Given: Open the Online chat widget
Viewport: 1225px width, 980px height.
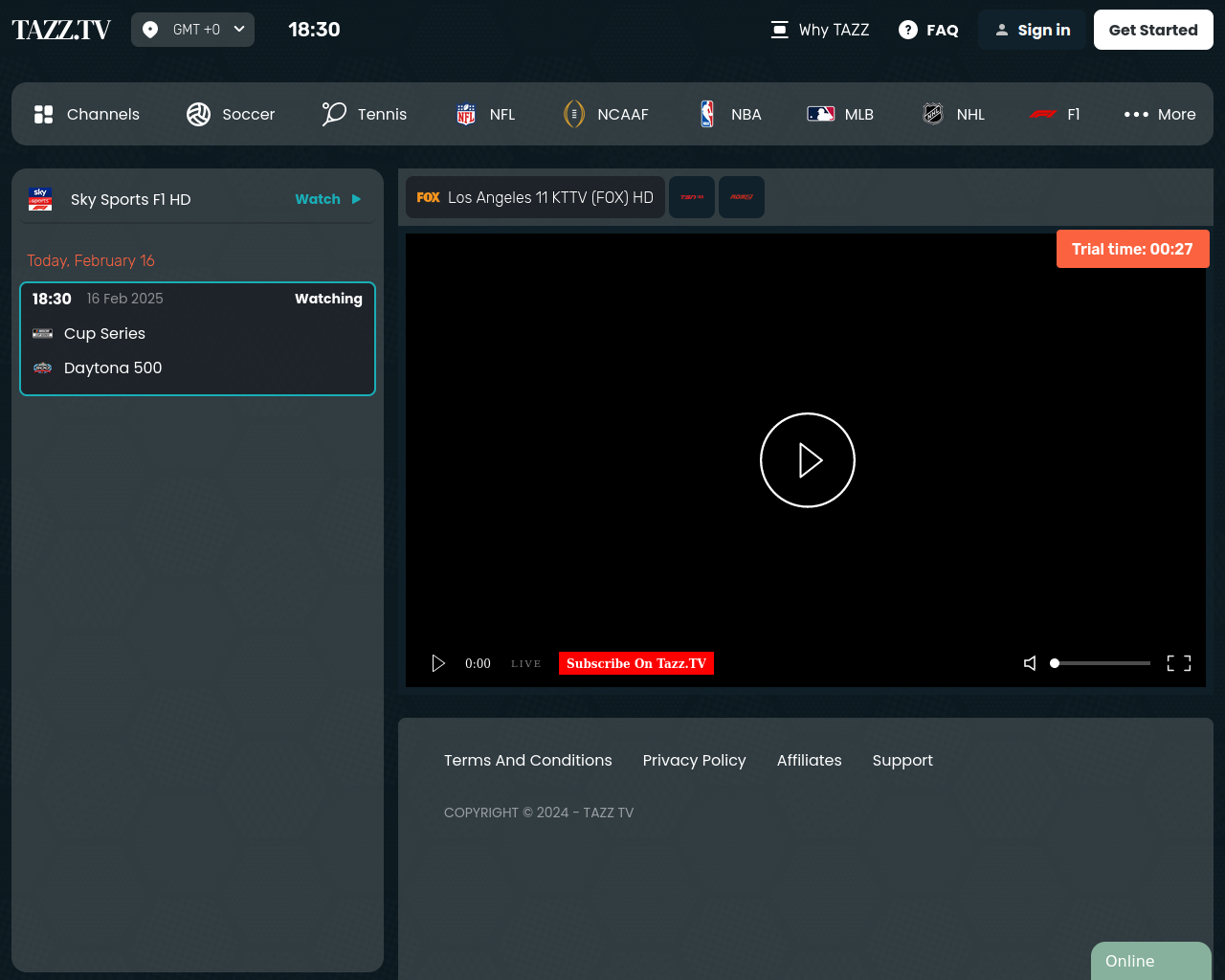Looking at the screenshot, I should point(1151,961).
